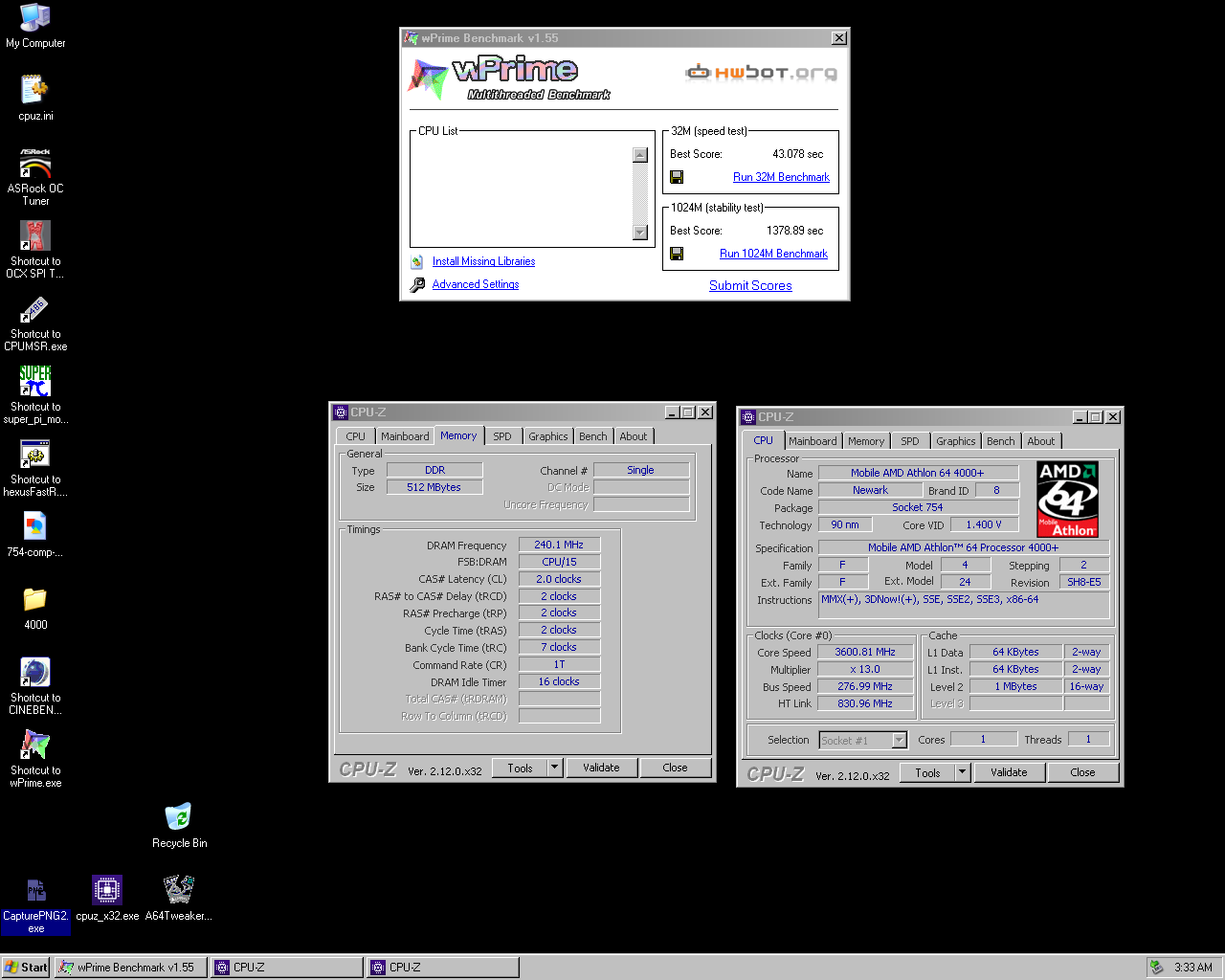
Task: Click Tools button in the right CPU-Z window
Action: (x=927, y=772)
